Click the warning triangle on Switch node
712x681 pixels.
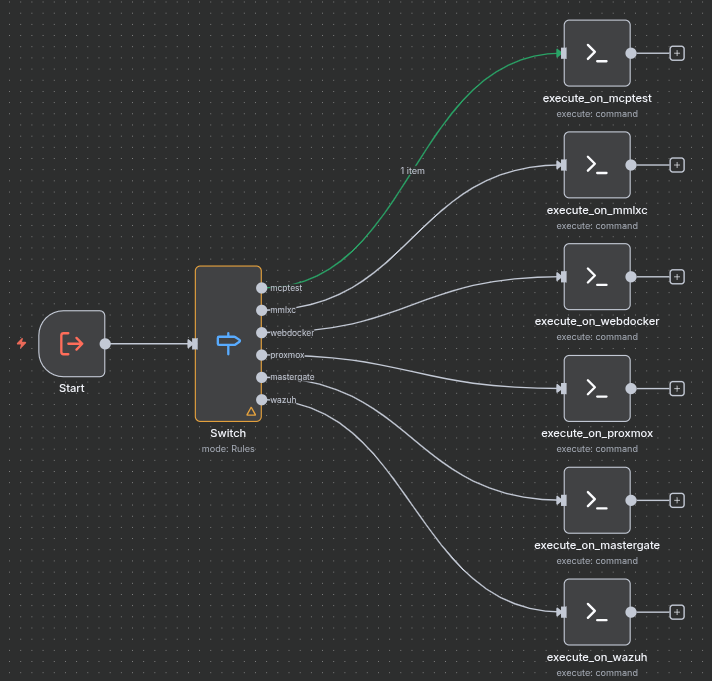click(x=251, y=411)
